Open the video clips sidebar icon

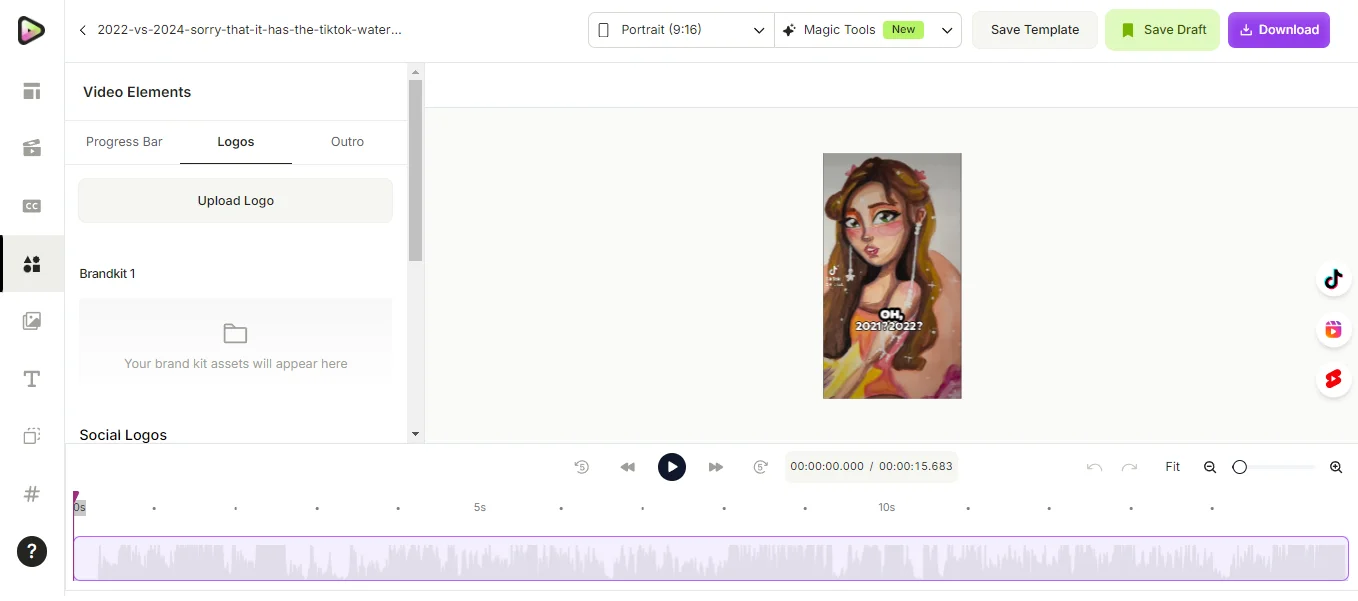(x=32, y=149)
